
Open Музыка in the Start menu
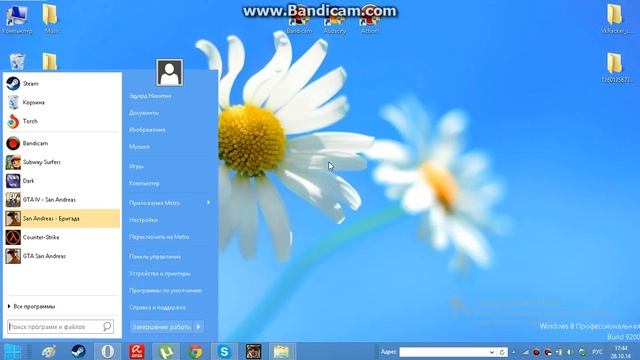(139, 147)
